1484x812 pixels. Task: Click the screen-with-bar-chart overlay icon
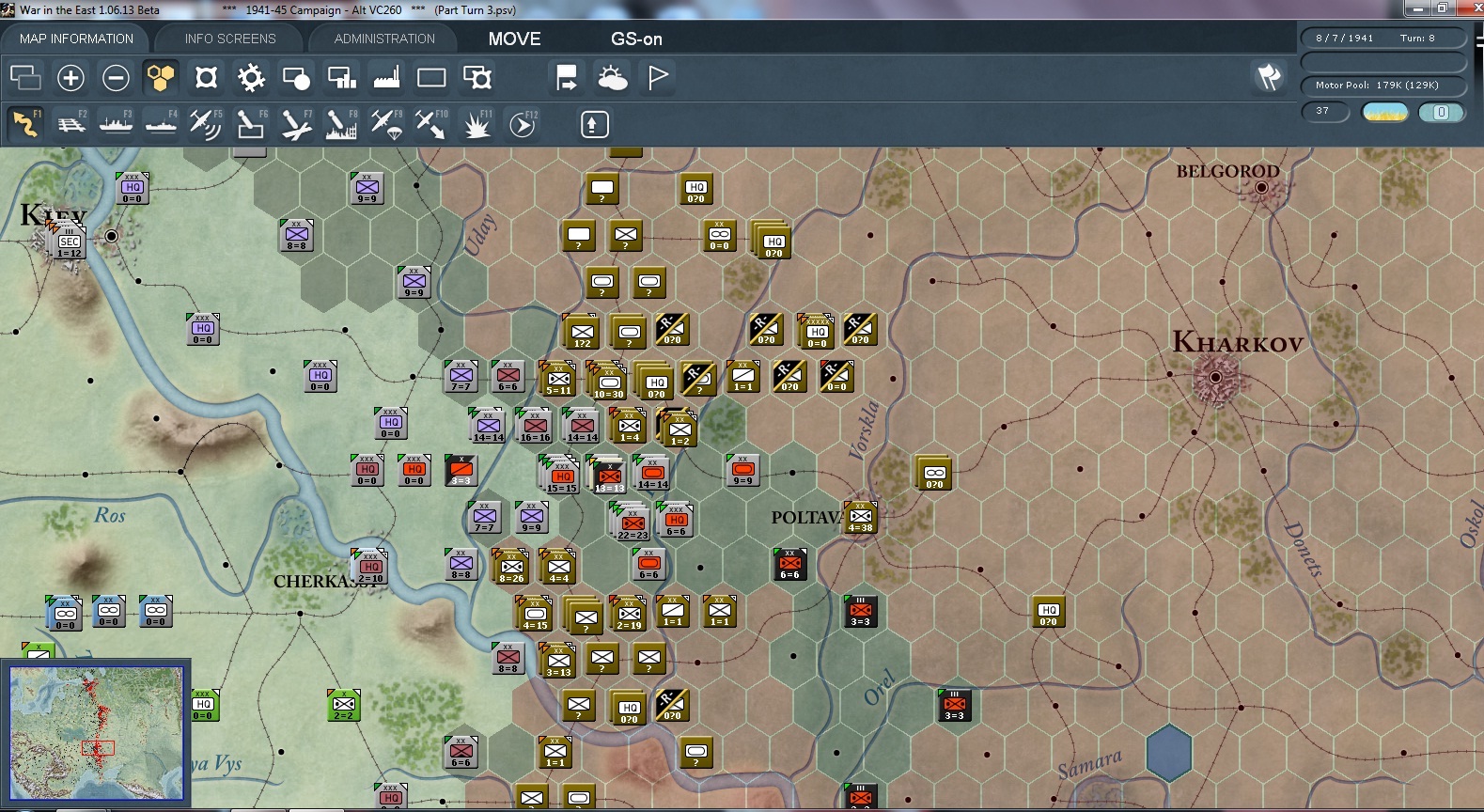point(341,77)
